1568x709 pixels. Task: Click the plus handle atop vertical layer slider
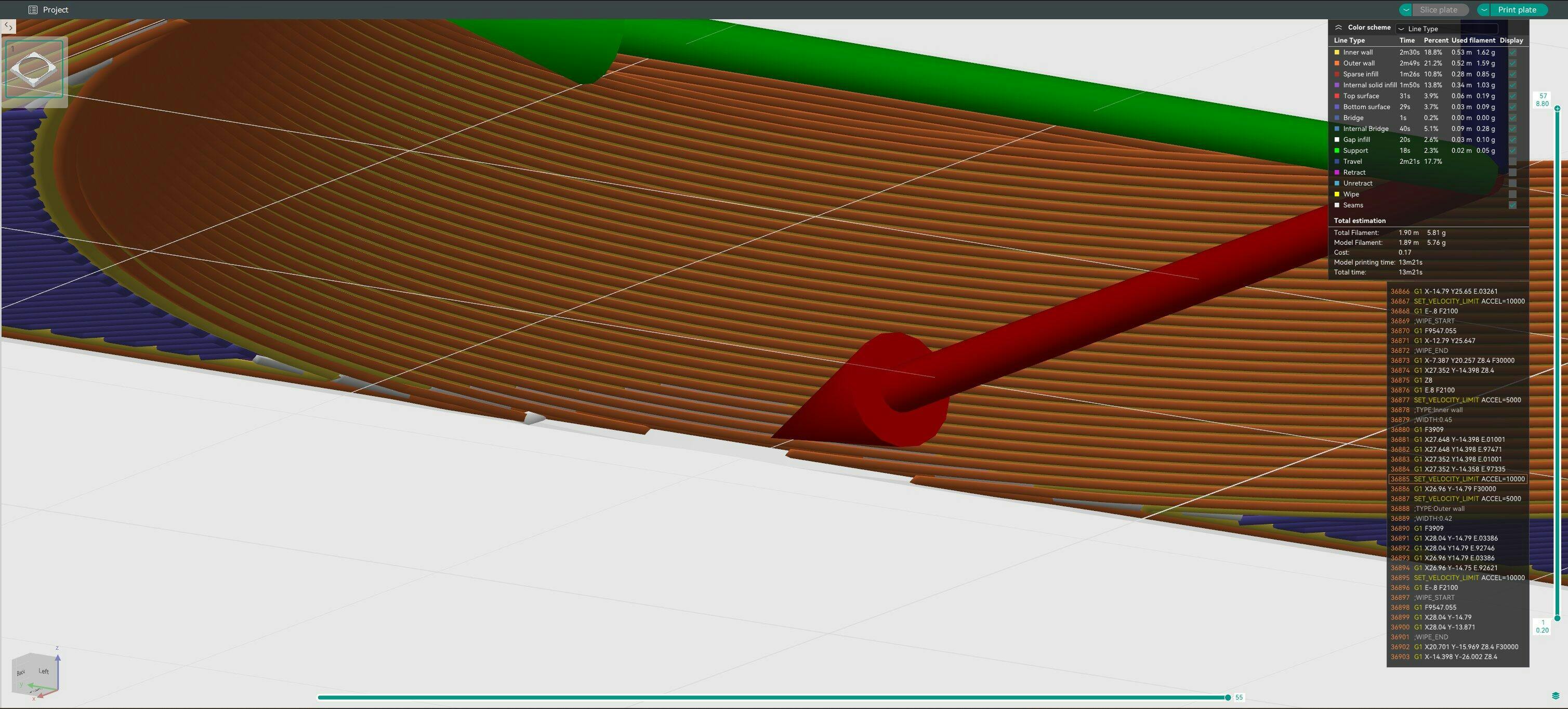click(1557, 108)
